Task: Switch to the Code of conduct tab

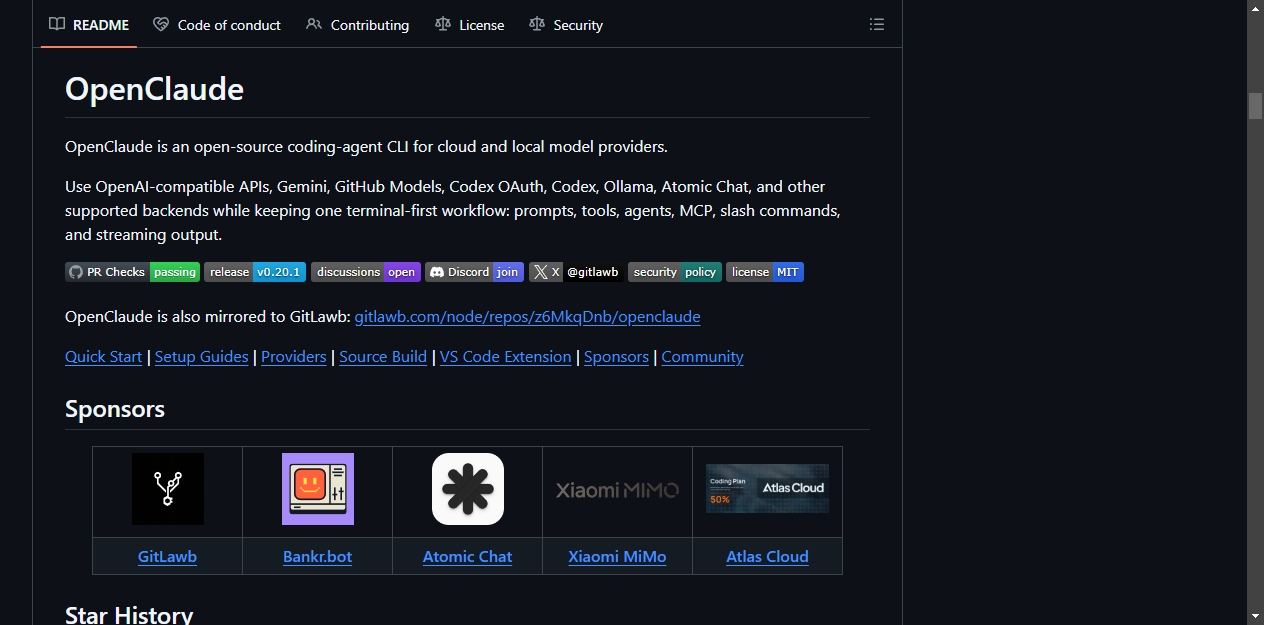Action: coord(217,24)
